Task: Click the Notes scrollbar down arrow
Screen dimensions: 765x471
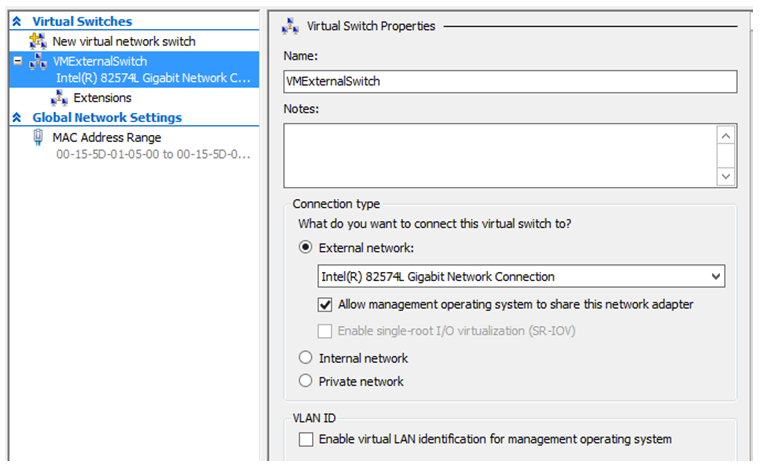Action: 726,176
